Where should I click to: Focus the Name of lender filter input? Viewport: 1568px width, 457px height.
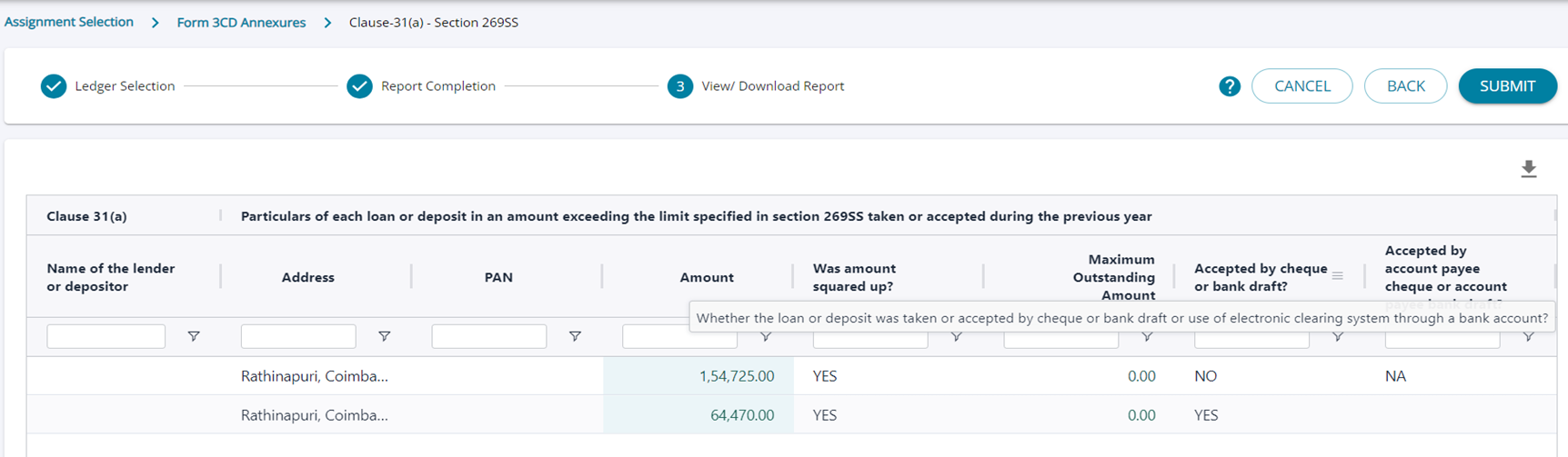106,336
